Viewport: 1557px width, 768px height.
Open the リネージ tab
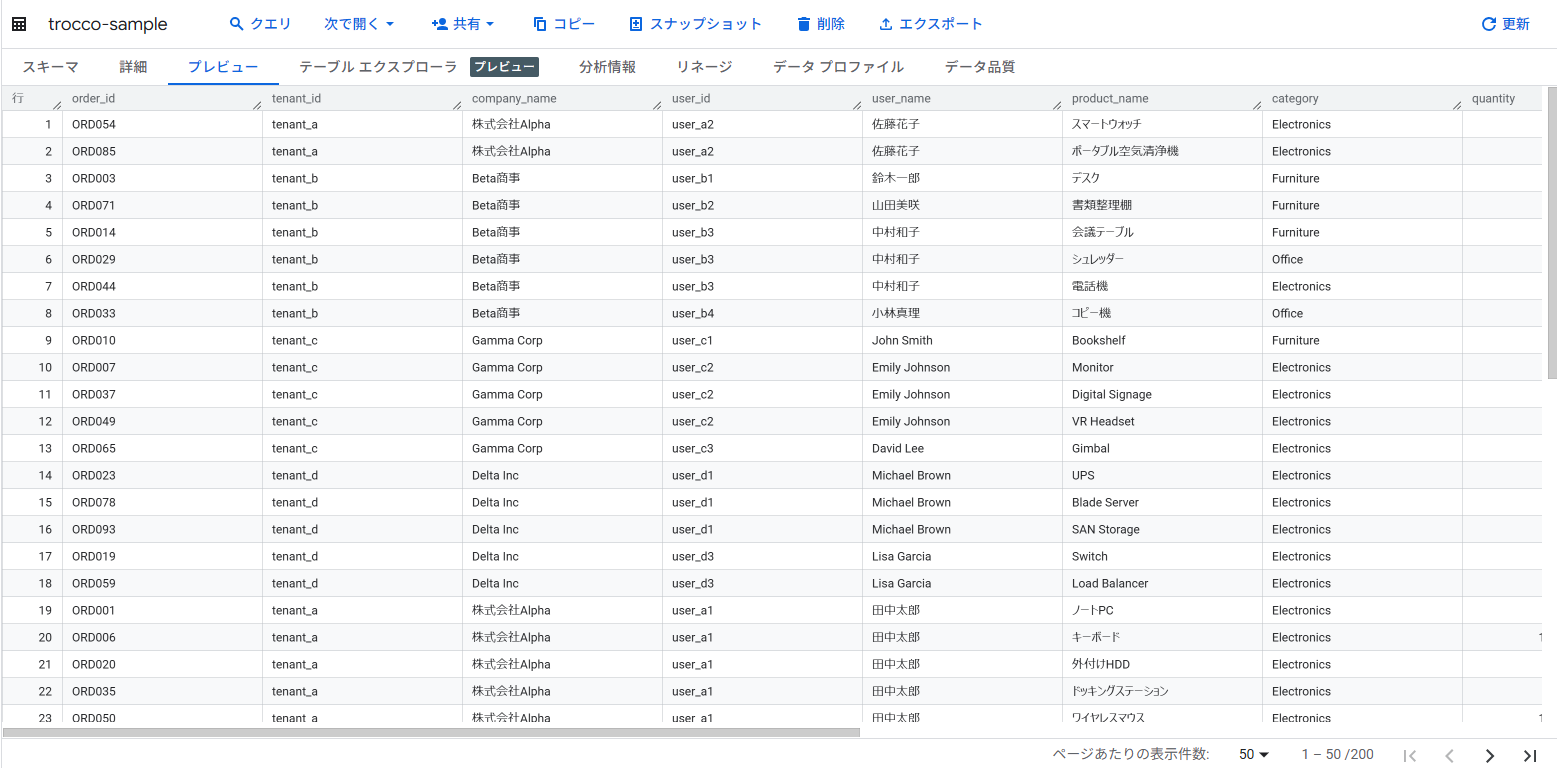coord(704,67)
